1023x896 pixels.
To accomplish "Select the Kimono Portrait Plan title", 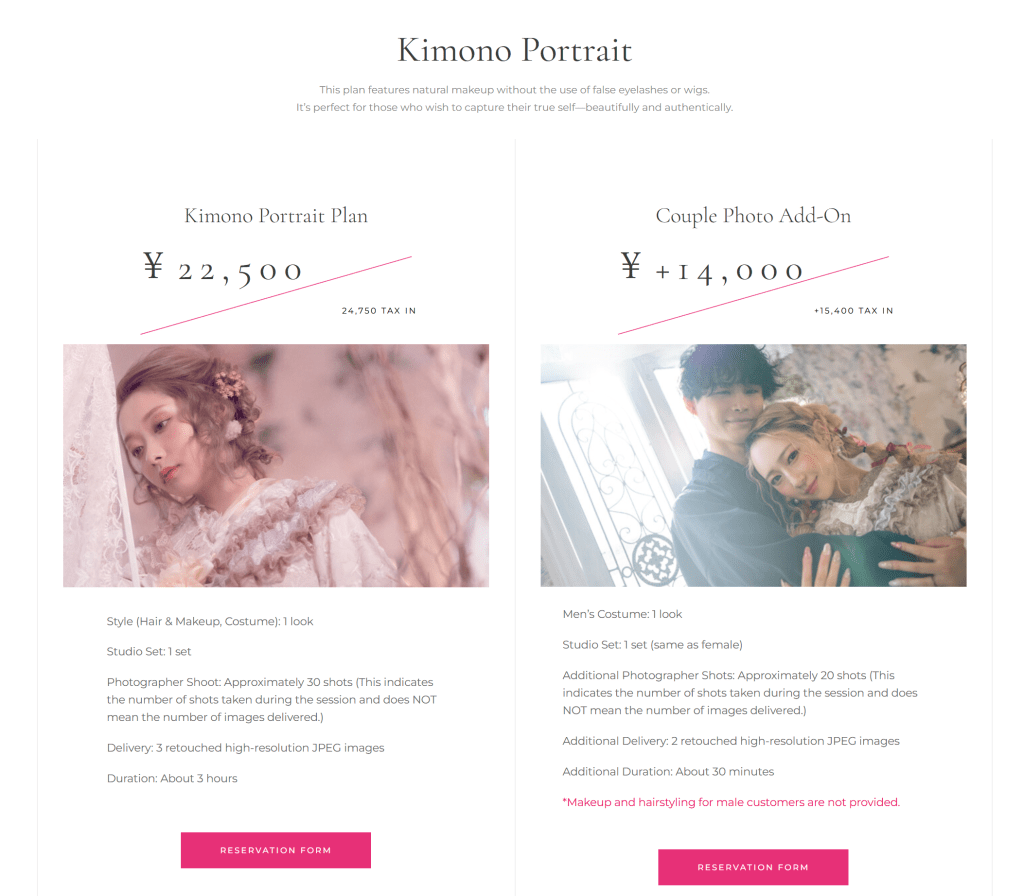I will [x=275, y=215].
